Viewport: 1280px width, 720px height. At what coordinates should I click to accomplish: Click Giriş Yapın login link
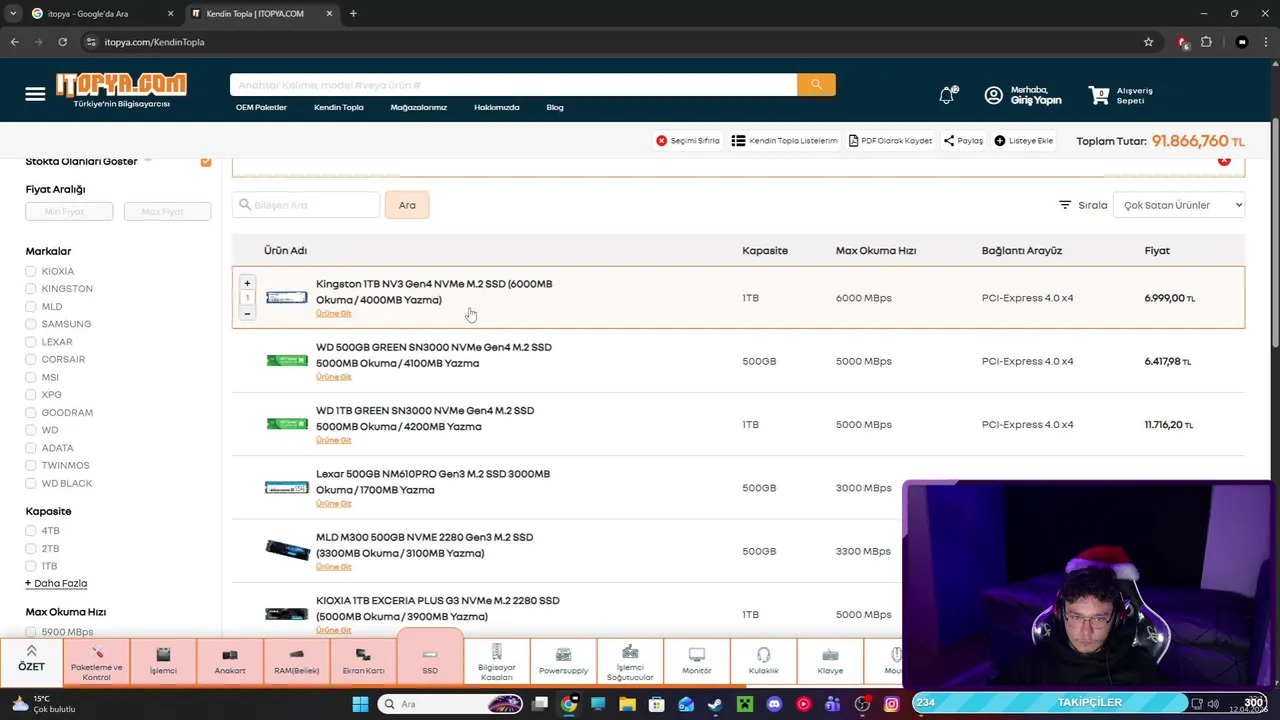(1036, 101)
